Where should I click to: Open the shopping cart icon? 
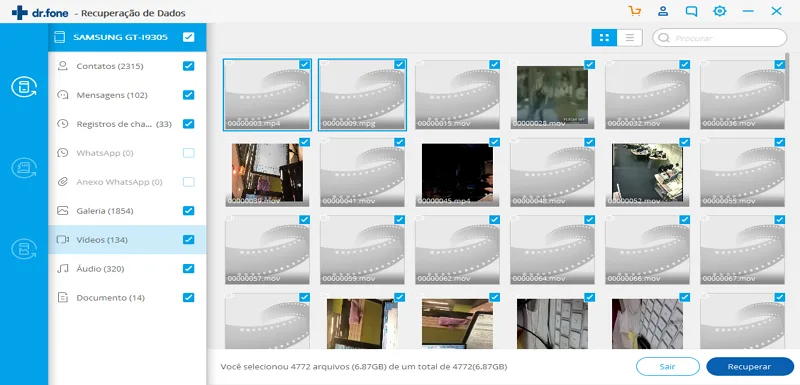click(x=635, y=11)
